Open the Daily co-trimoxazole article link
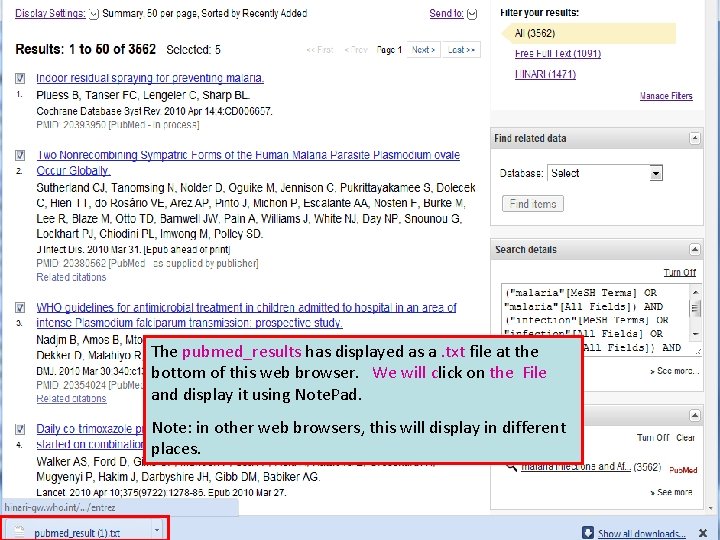Viewport: 720px width, 540px height. 90,436
